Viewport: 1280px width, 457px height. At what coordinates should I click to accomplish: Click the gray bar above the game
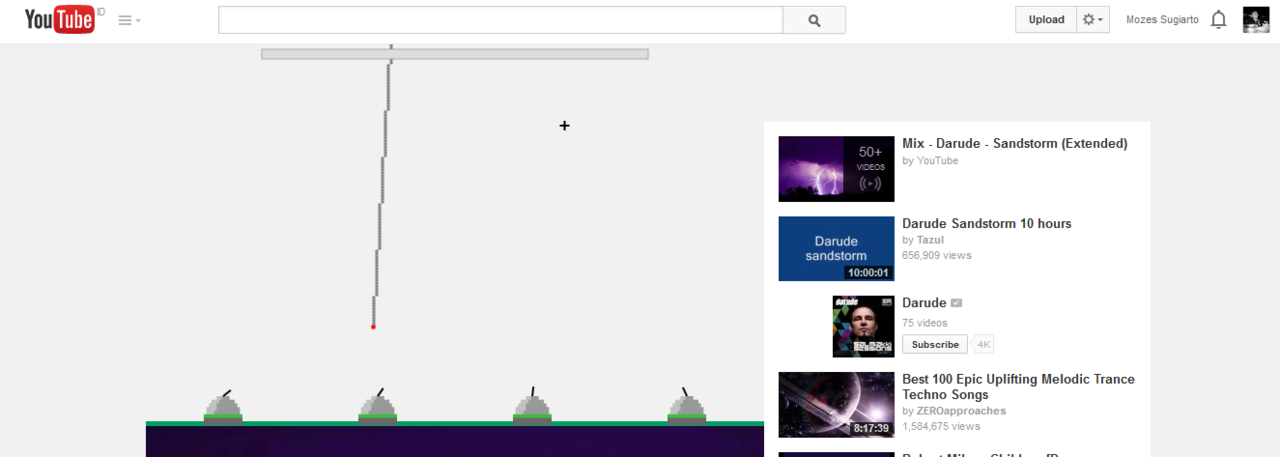(455, 54)
